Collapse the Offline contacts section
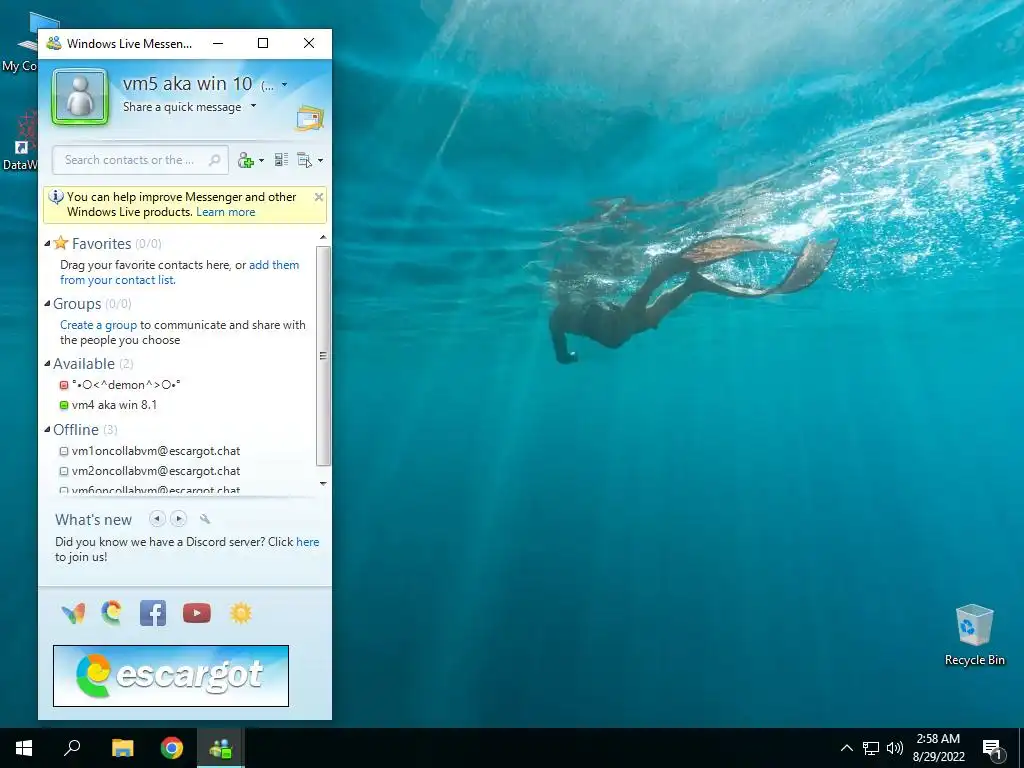Viewport: 1024px width, 768px height. pos(47,430)
